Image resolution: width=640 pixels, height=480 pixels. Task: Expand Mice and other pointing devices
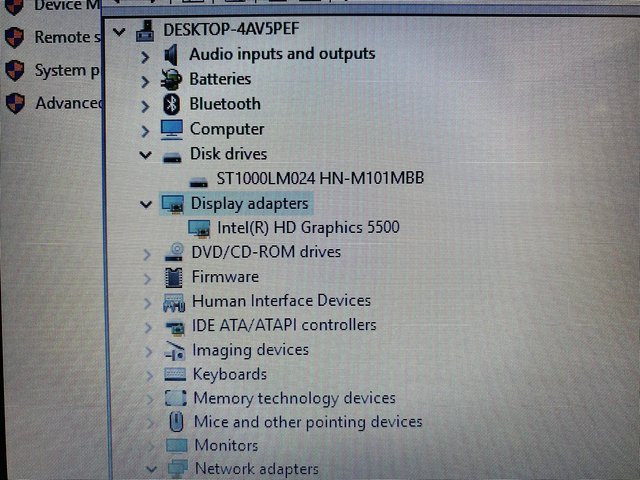click(x=151, y=422)
